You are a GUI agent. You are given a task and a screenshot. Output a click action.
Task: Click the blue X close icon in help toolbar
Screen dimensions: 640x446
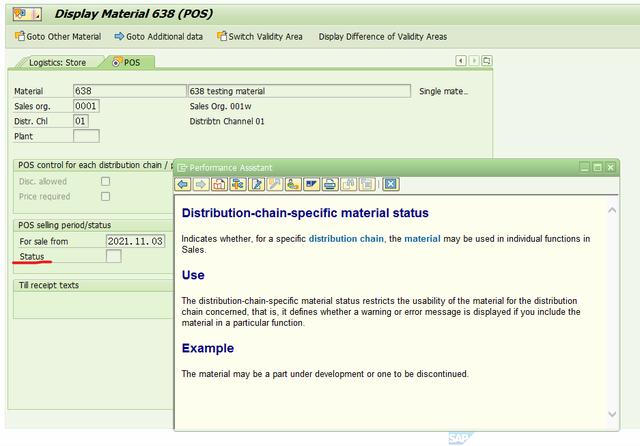pyautogui.click(x=391, y=184)
